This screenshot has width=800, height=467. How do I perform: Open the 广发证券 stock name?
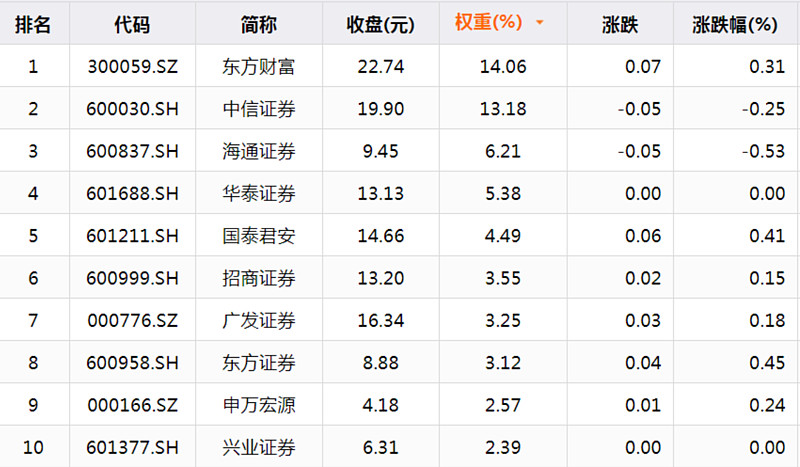pos(259,321)
